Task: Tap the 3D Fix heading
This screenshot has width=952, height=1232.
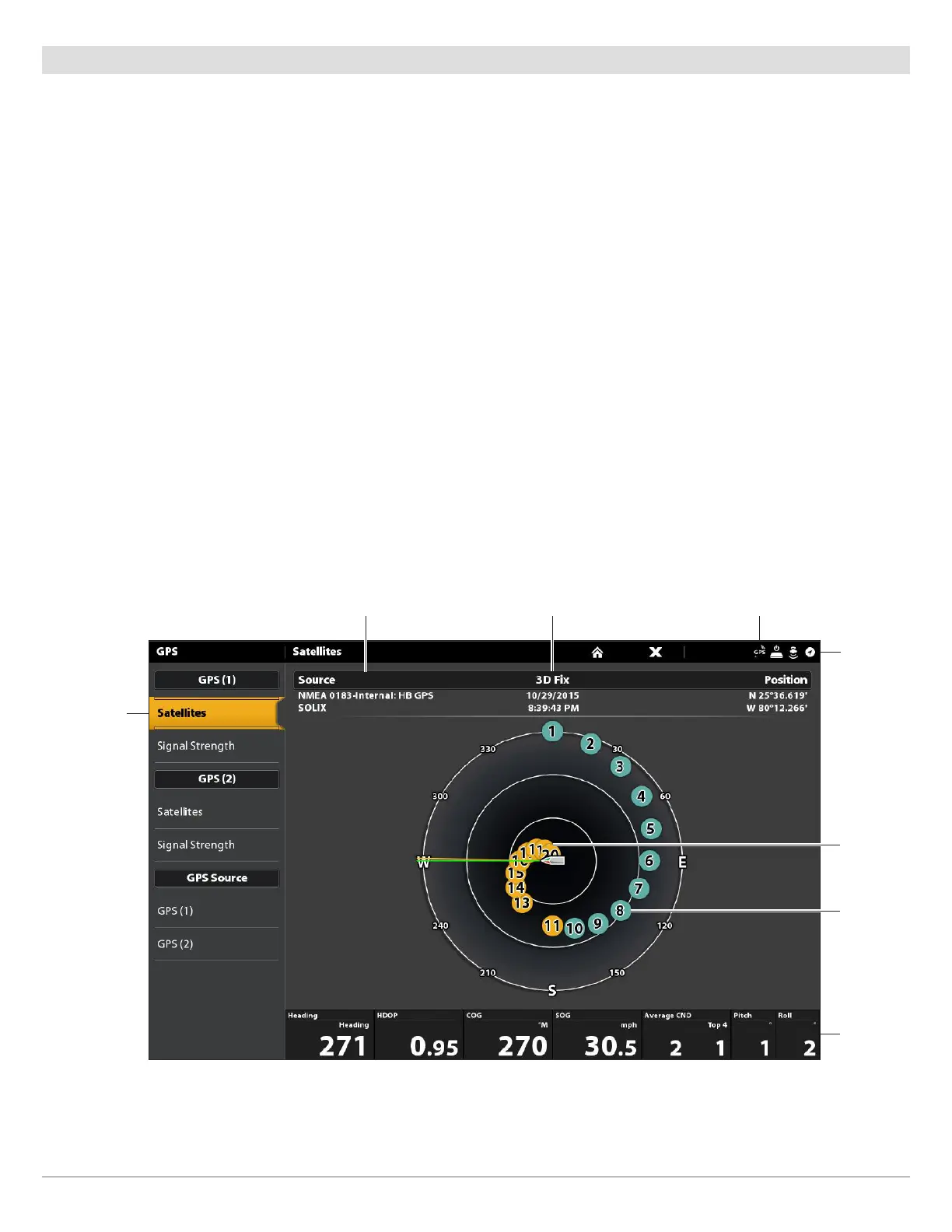Action: point(553,680)
